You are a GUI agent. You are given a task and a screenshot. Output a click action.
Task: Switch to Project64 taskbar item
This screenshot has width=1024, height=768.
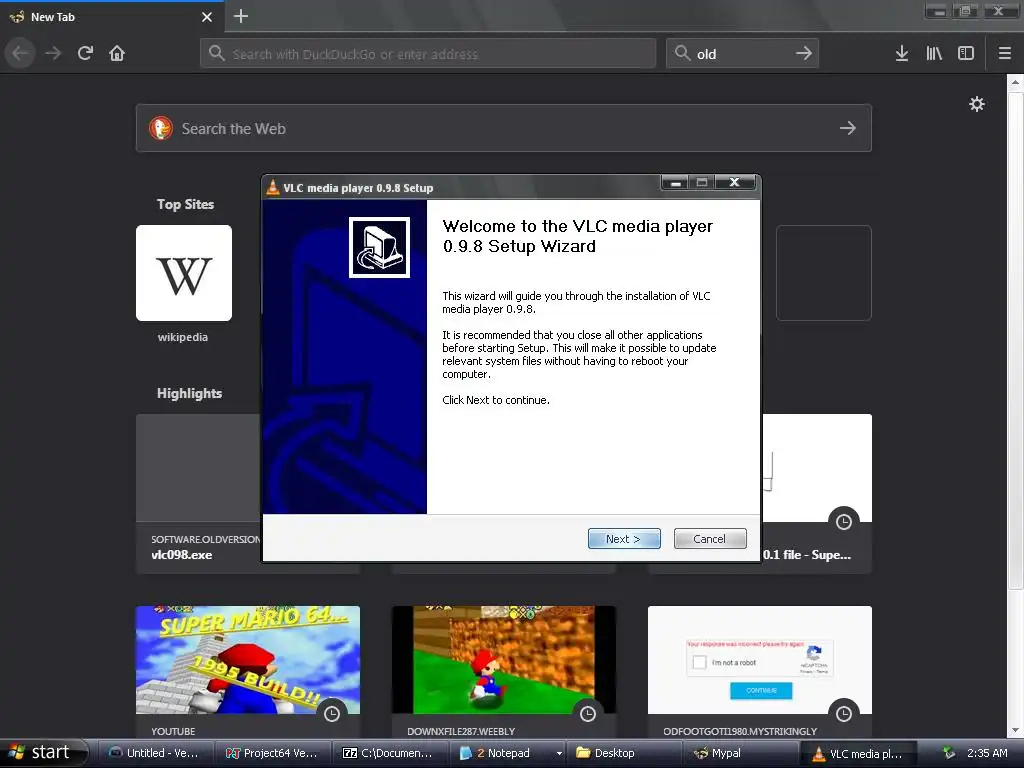point(274,753)
